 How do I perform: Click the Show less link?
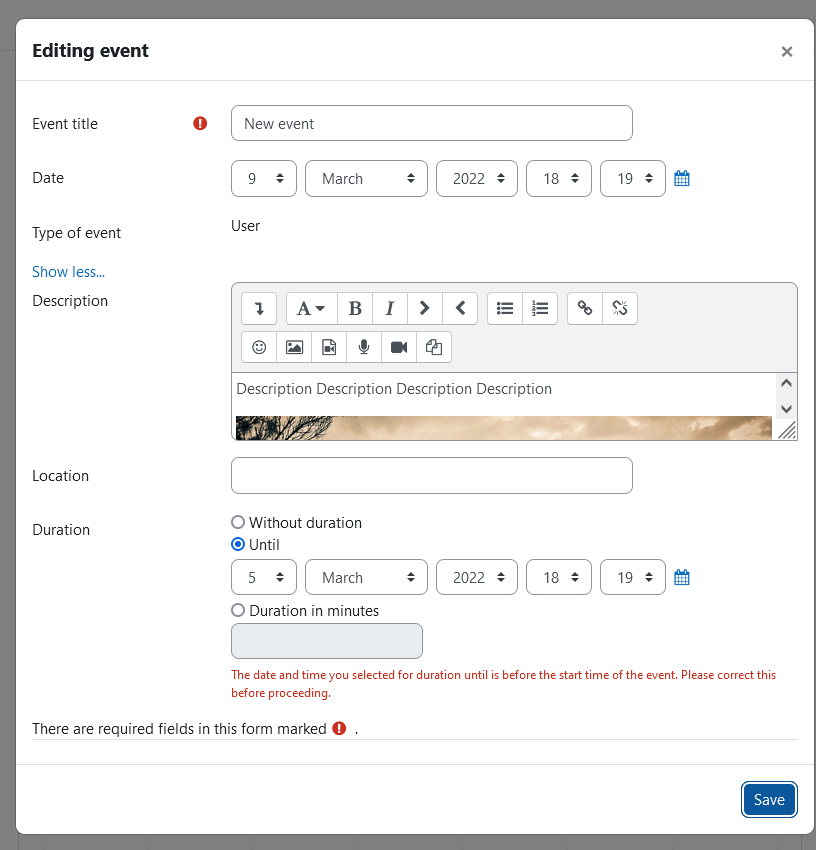point(68,272)
